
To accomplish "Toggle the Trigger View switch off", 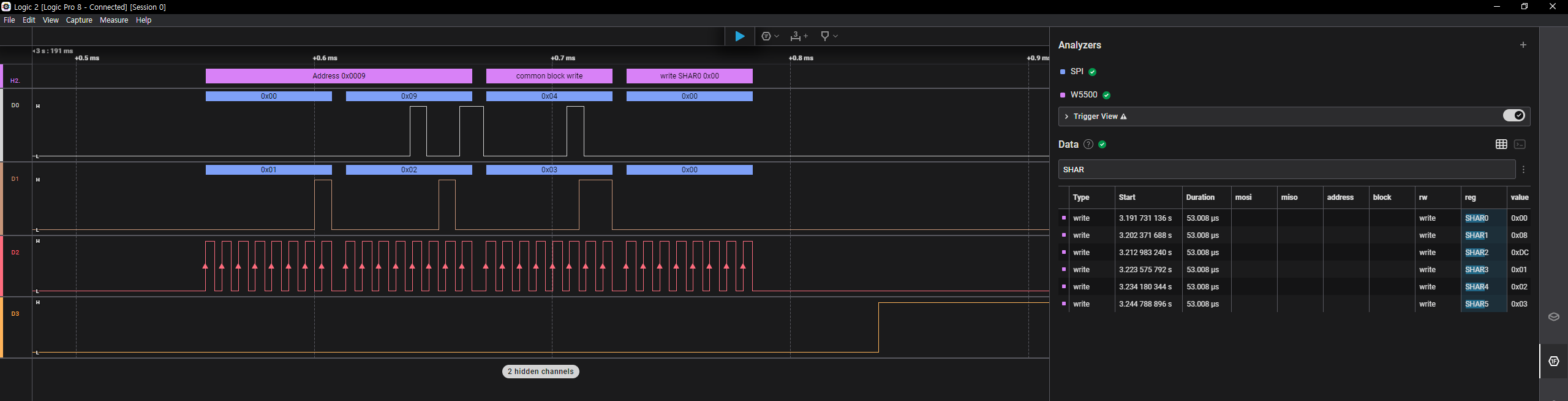I will pos(1513,116).
